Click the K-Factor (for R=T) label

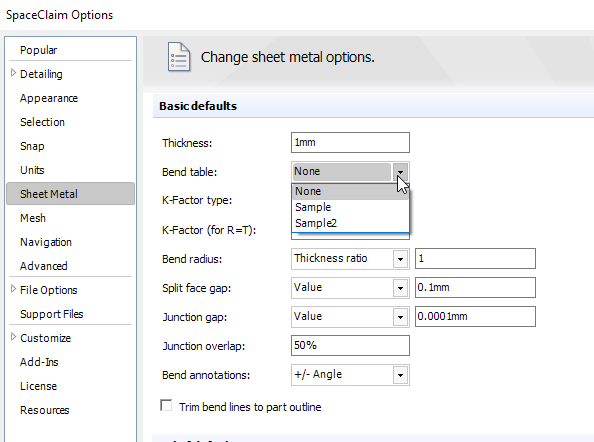(x=209, y=230)
